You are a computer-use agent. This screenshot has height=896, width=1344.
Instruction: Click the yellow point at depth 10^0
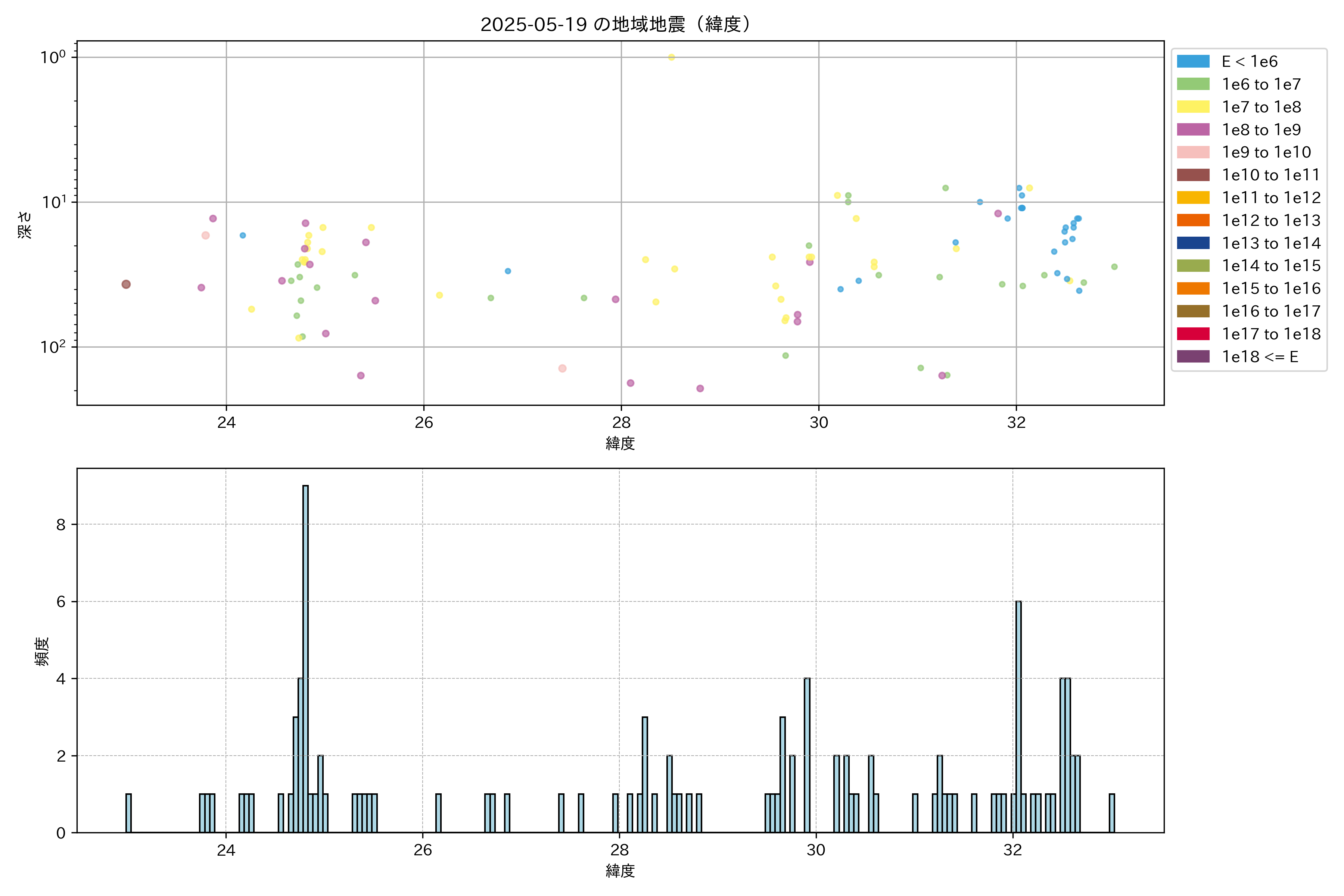(671, 57)
